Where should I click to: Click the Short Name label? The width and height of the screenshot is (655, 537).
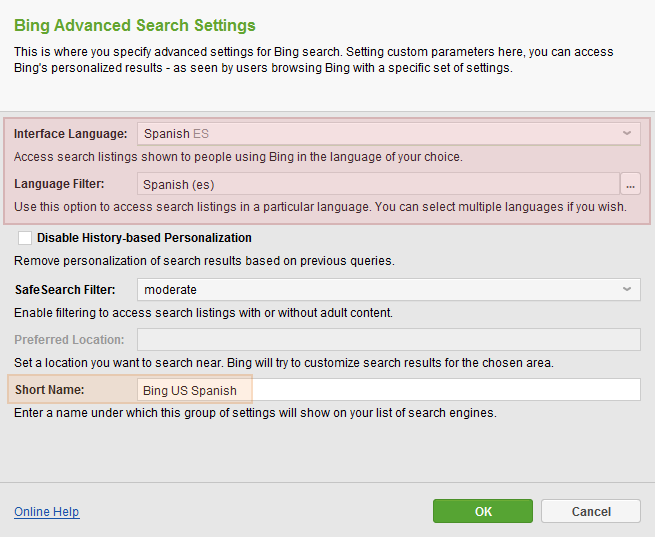coord(50,390)
